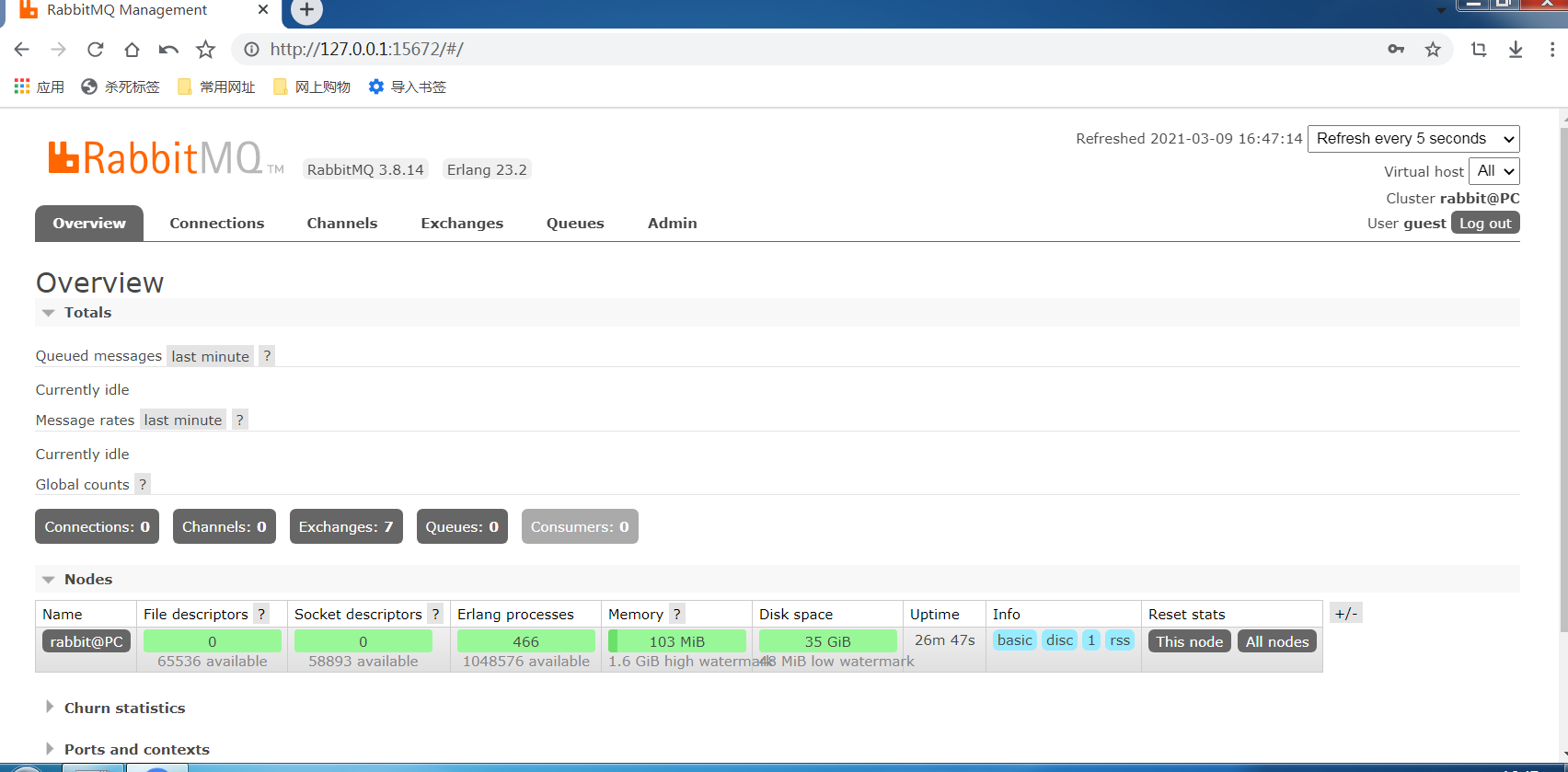Open the Exchanges: 7 count
1568x772 pixels.
(346, 526)
